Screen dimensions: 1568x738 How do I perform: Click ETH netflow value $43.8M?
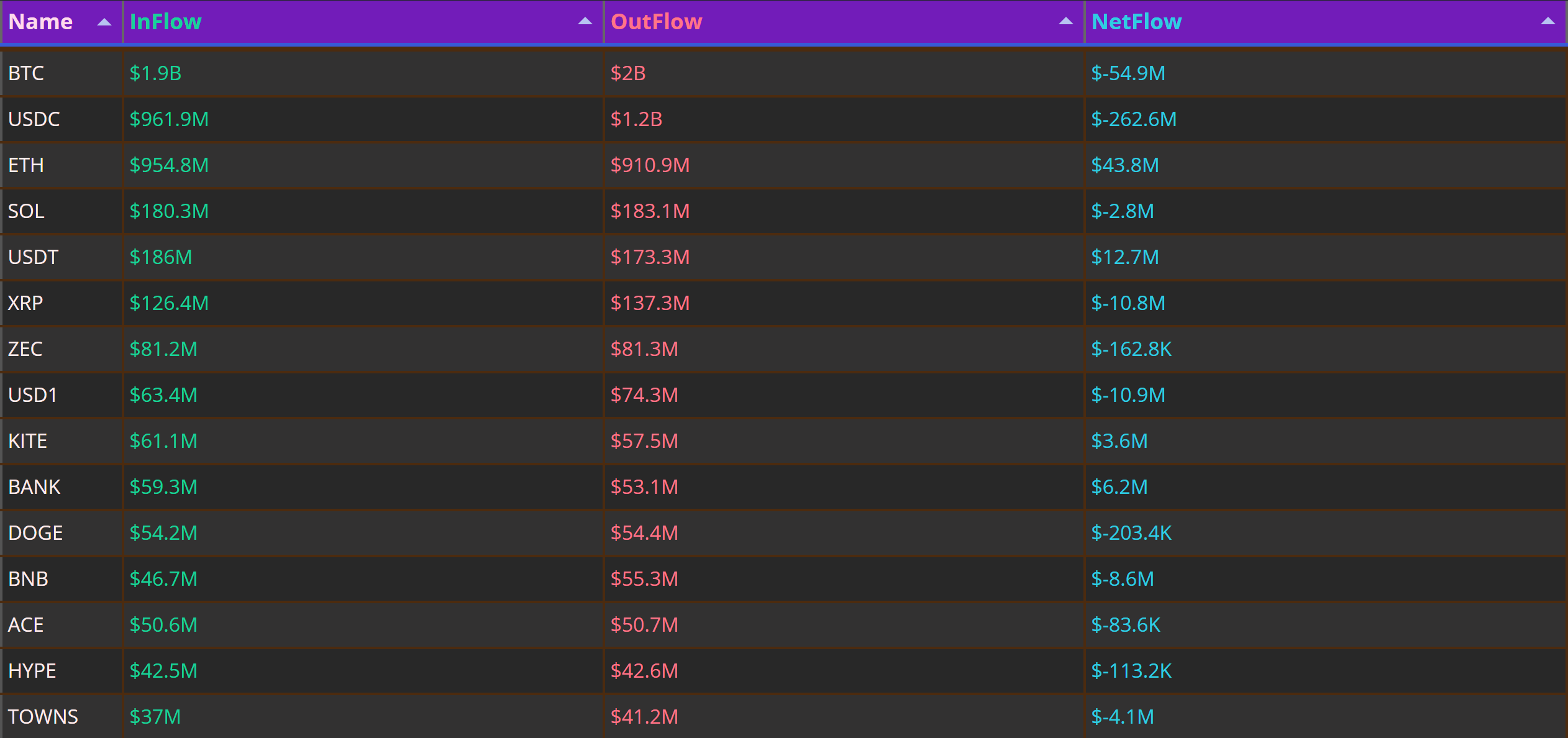point(1125,165)
